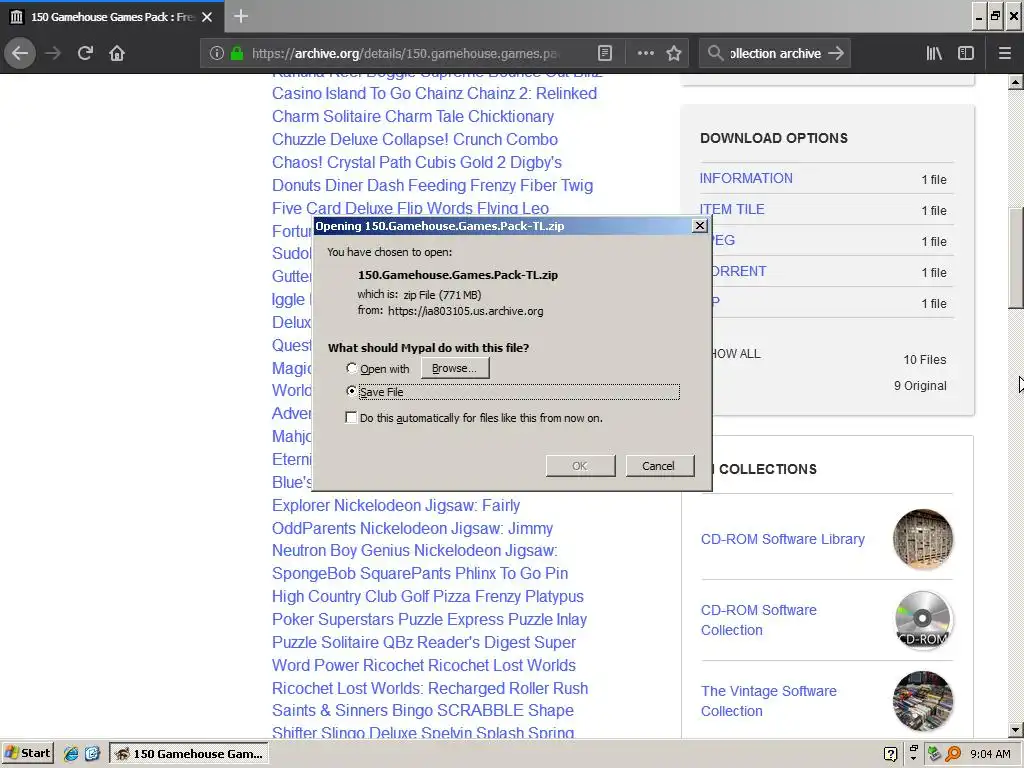Toggle reader view icon
1024x768 pixels.
pos(605,54)
